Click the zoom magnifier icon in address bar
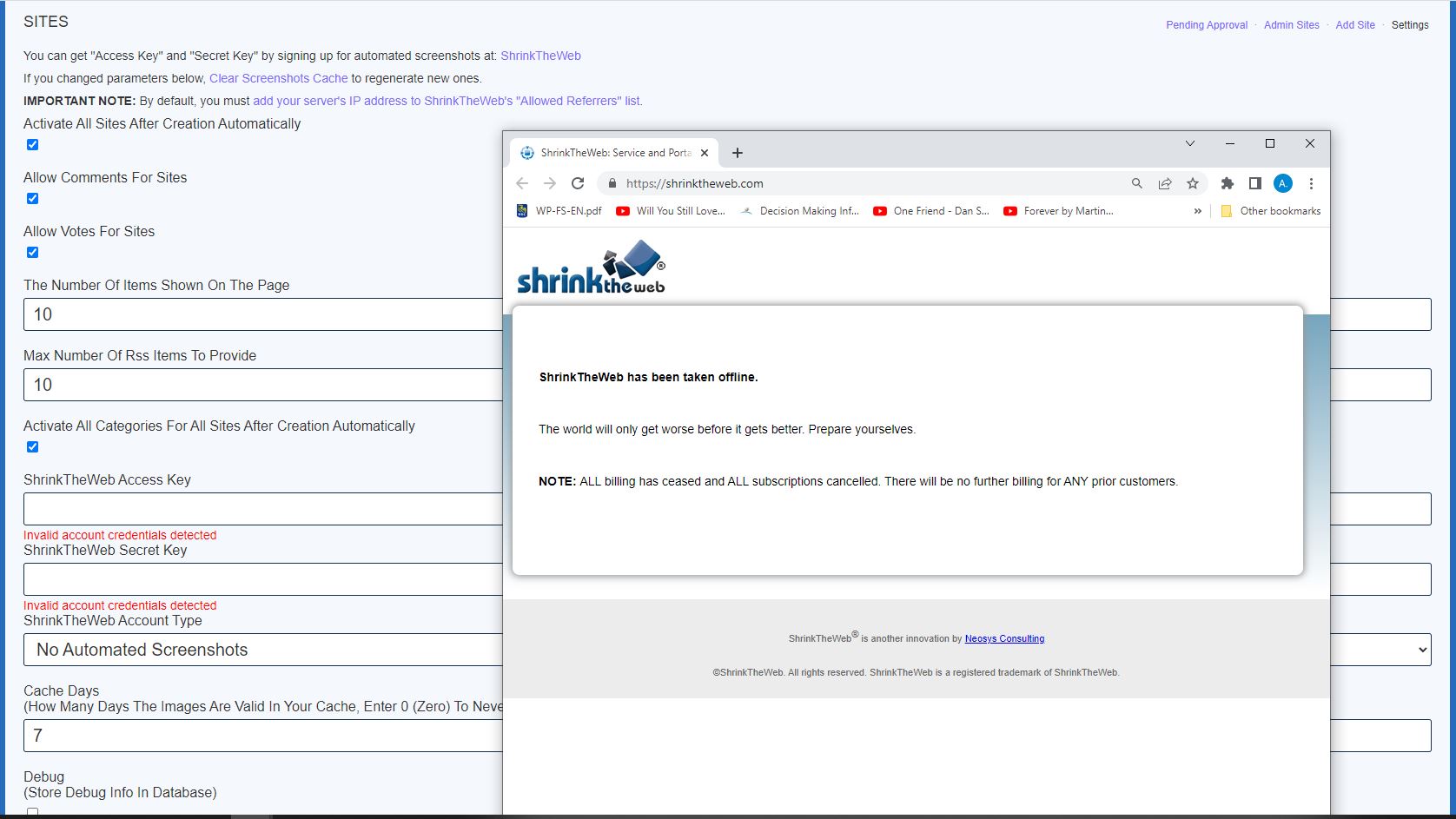1456x819 pixels. (1136, 183)
